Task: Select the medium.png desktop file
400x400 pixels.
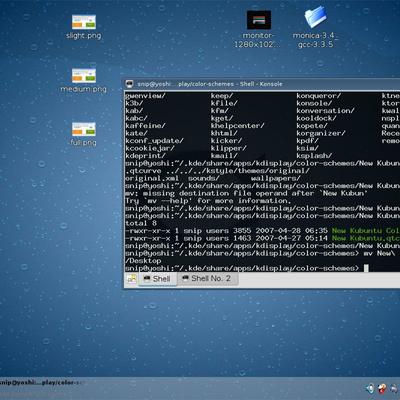Action: [x=84, y=80]
